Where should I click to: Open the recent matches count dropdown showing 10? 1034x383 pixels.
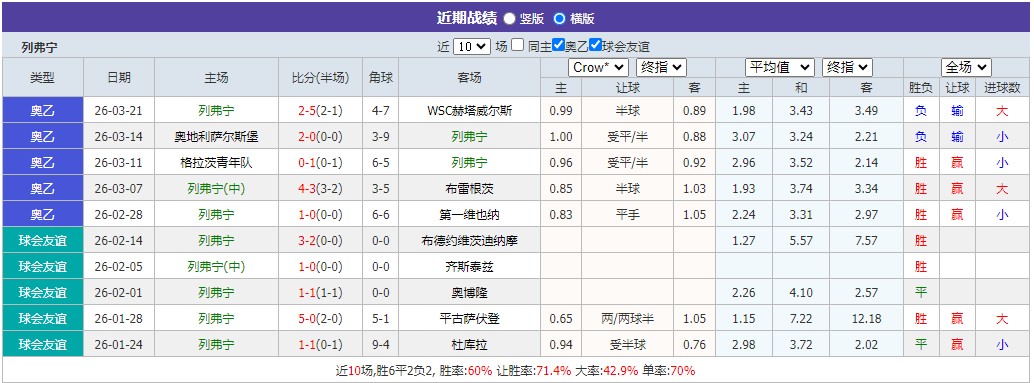[x=472, y=46]
